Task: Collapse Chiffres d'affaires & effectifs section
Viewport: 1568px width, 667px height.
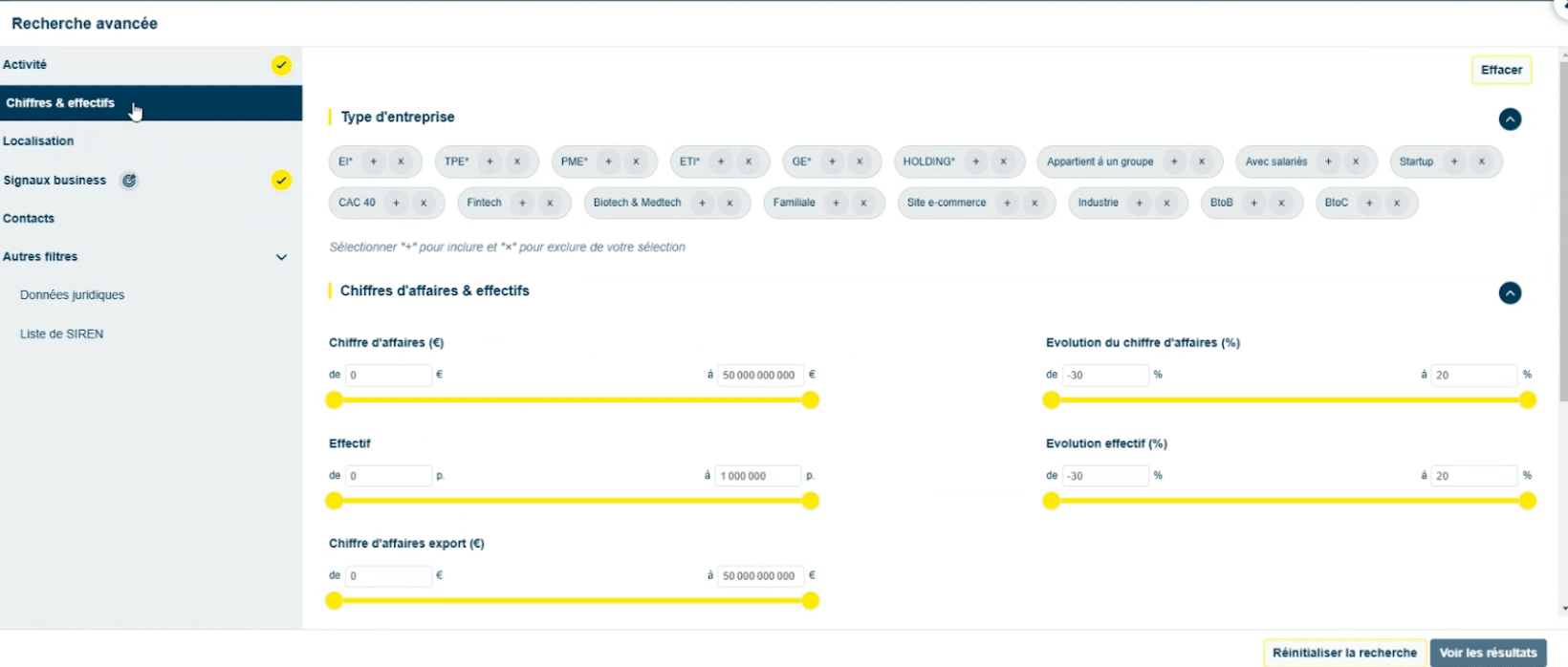Action: [1510, 293]
